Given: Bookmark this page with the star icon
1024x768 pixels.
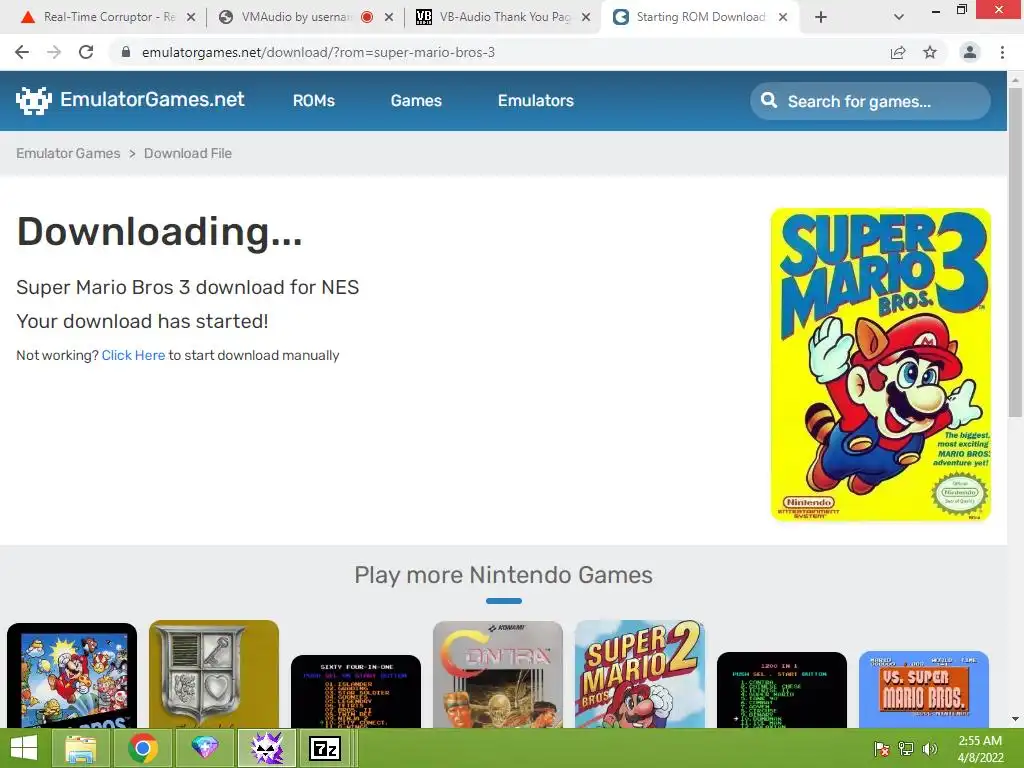Looking at the screenshot, I should [x=930, y=52].
